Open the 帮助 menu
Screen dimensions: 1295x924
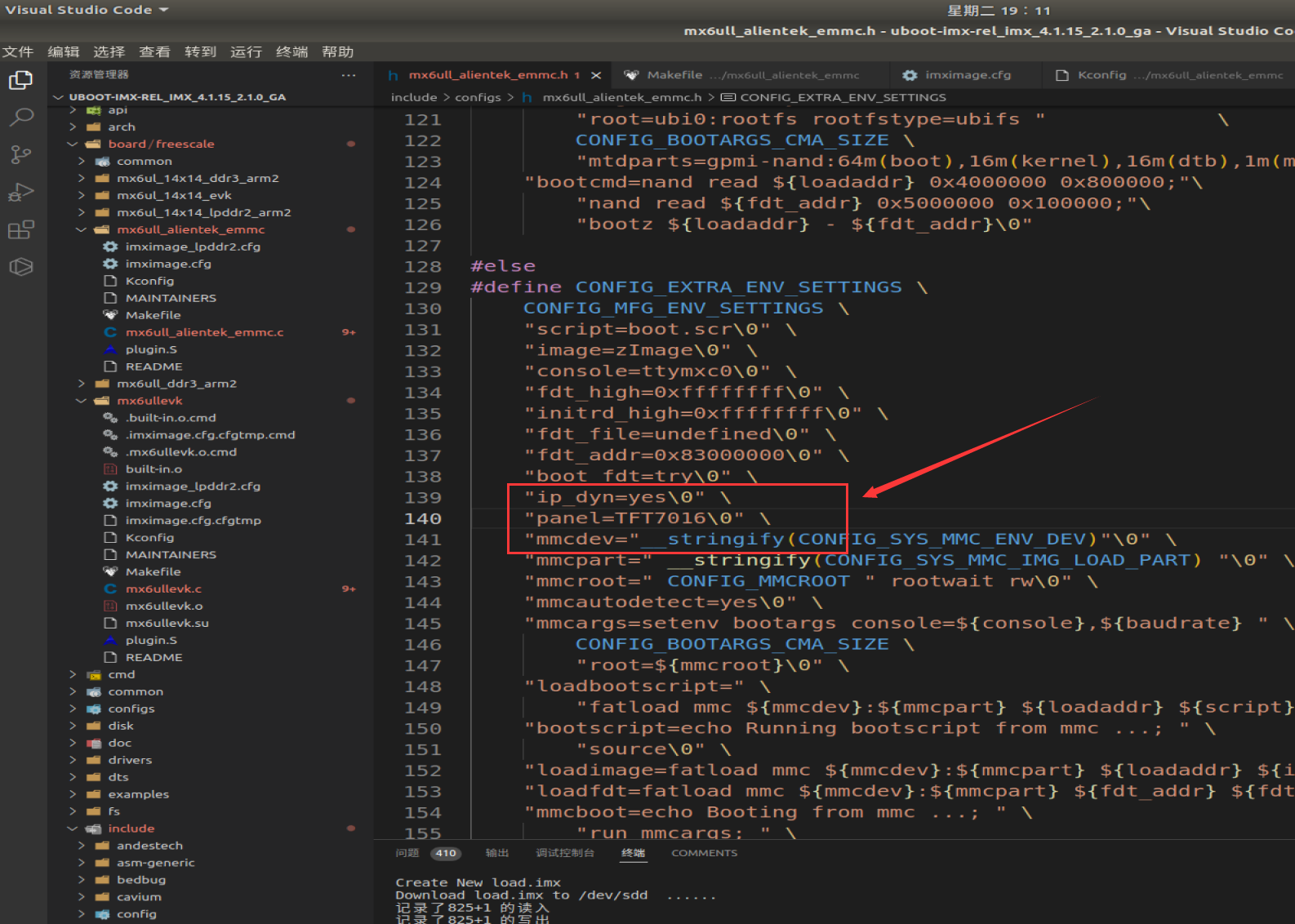coord(337,51)
